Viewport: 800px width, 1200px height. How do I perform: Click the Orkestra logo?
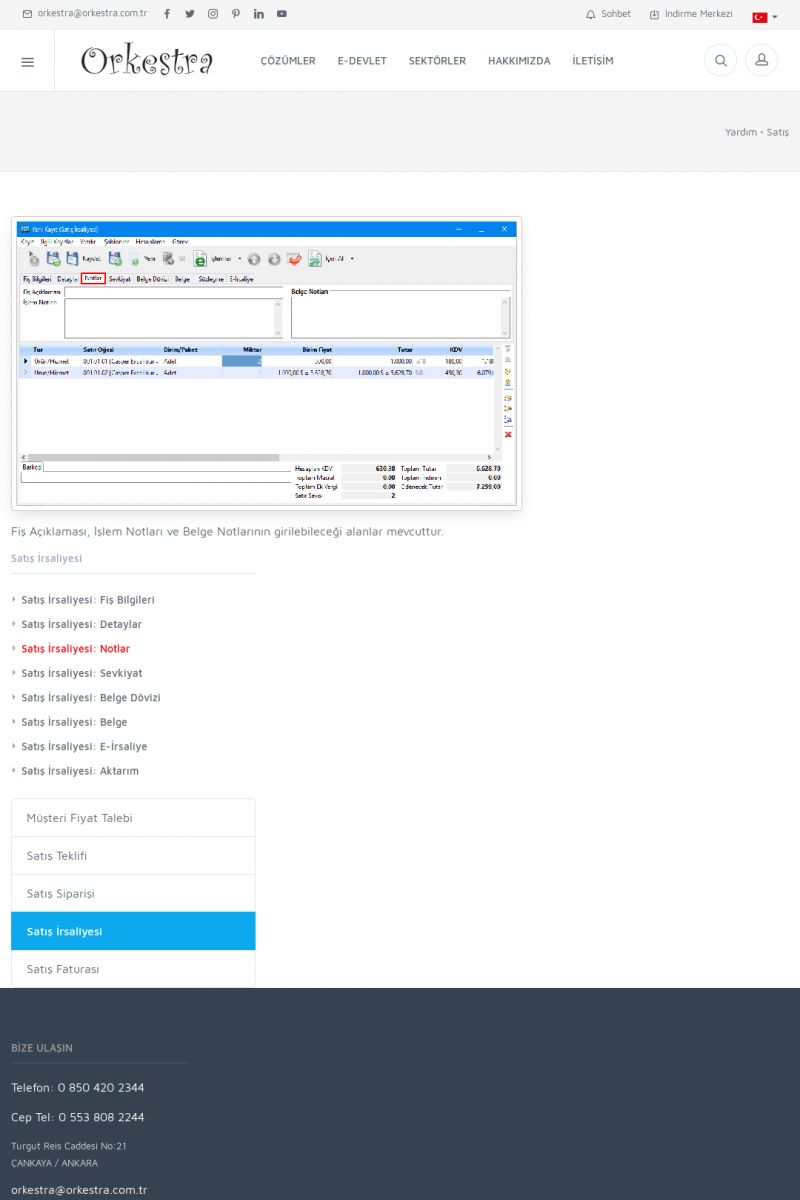point(147,61)
